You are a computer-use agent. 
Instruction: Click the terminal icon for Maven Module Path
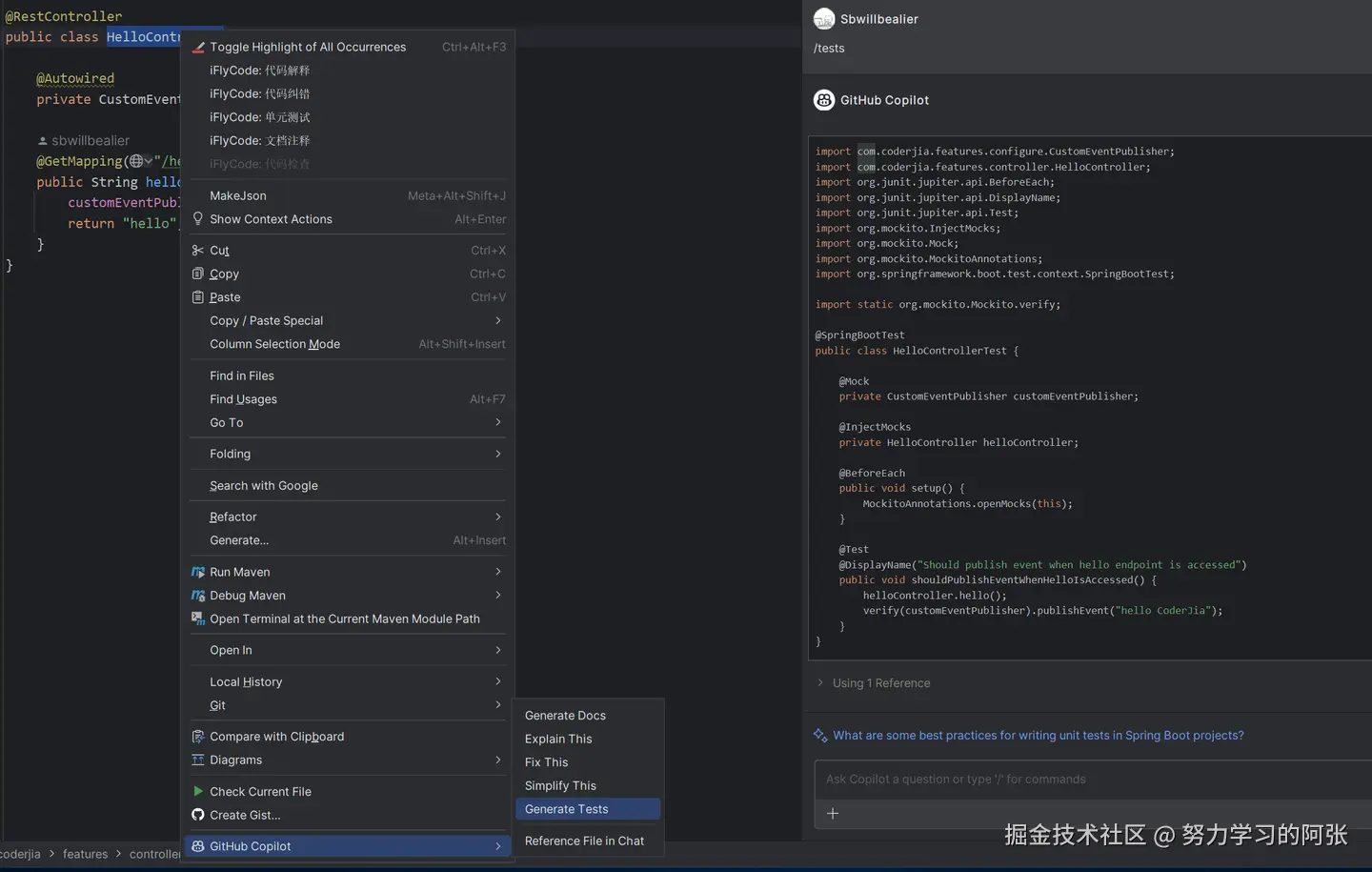198,619
